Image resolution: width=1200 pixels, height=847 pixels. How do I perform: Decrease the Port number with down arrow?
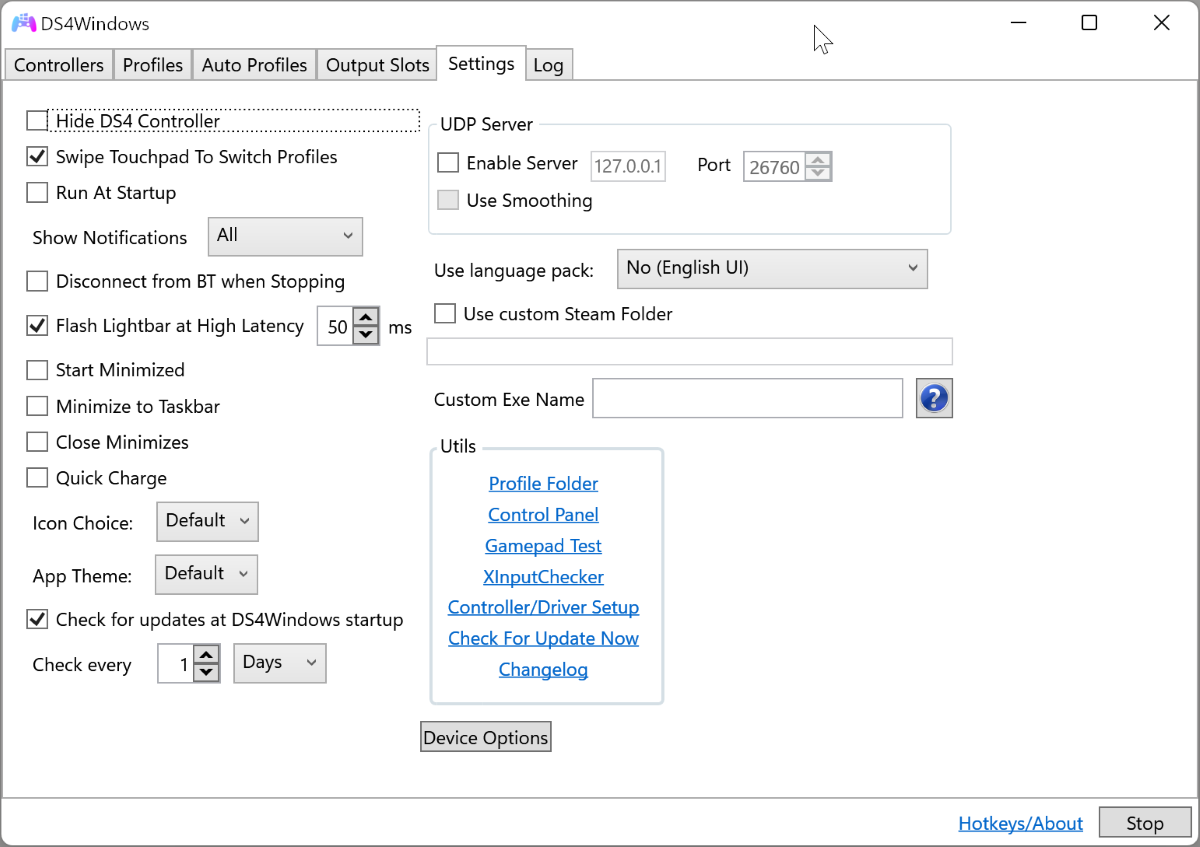tap(818, 174)
